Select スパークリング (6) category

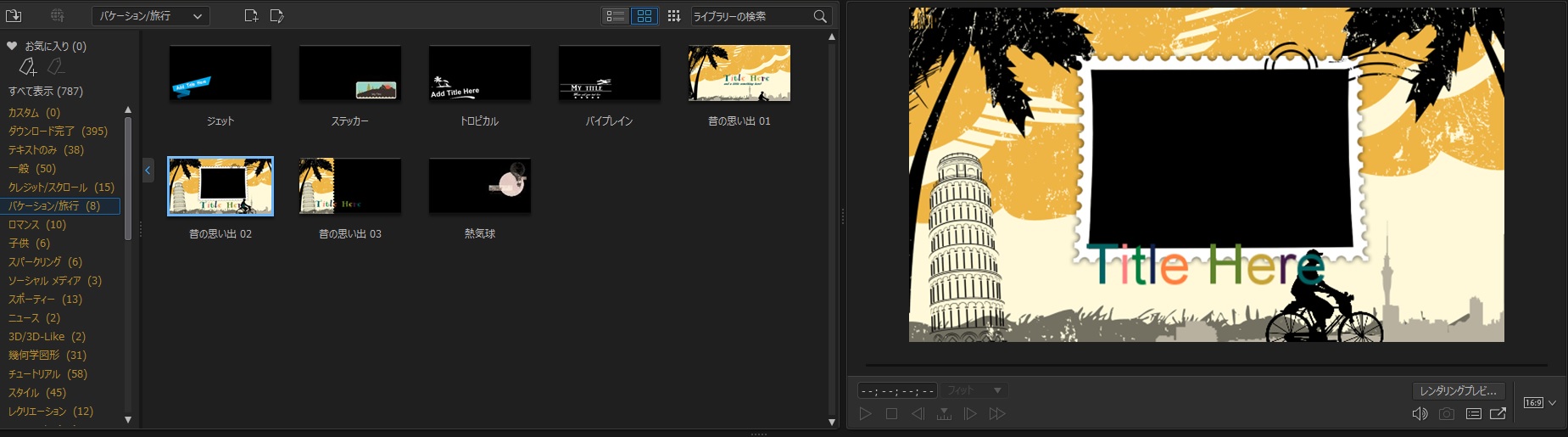tap(45, 261)
